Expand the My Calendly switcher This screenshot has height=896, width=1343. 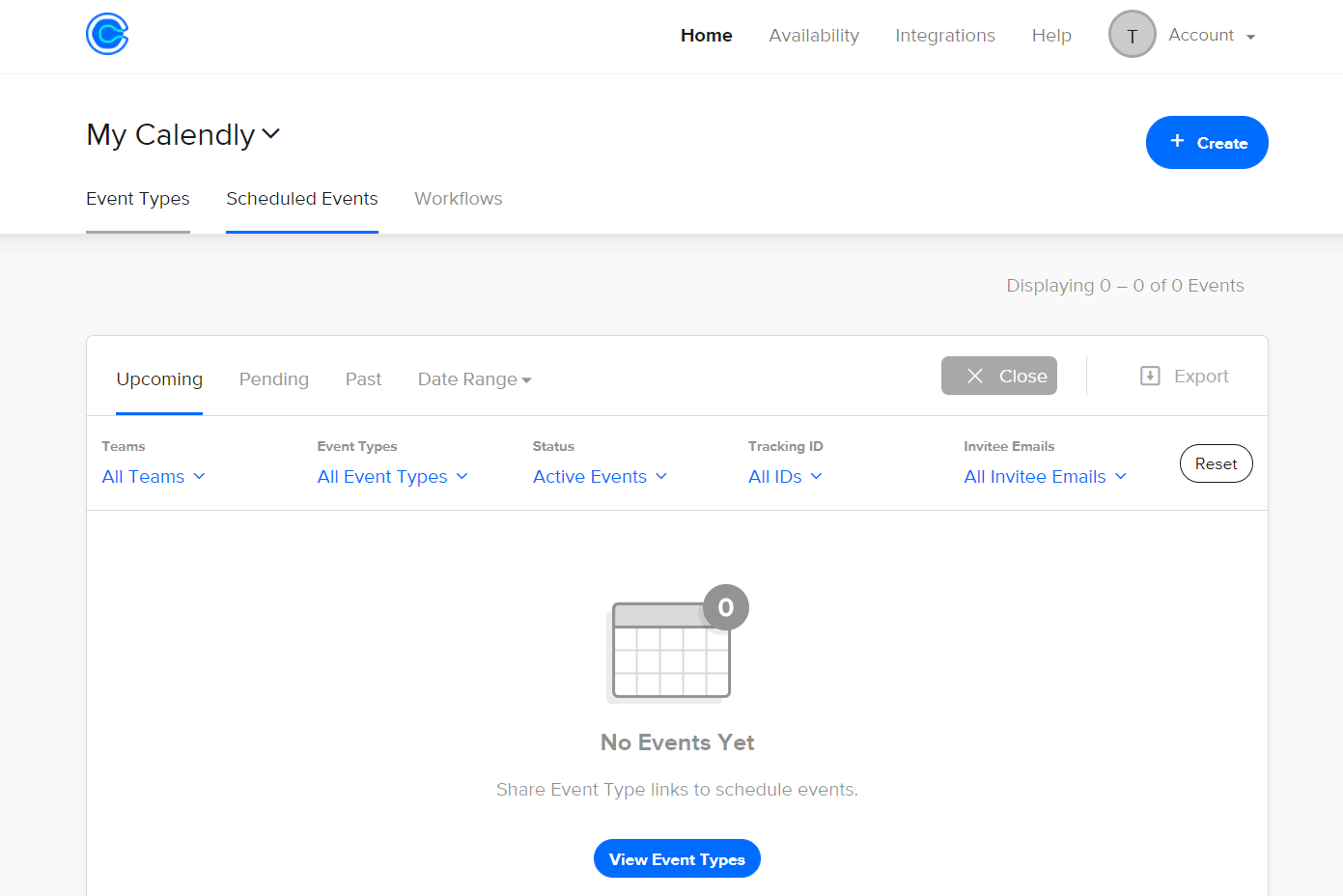click(183, 134)
